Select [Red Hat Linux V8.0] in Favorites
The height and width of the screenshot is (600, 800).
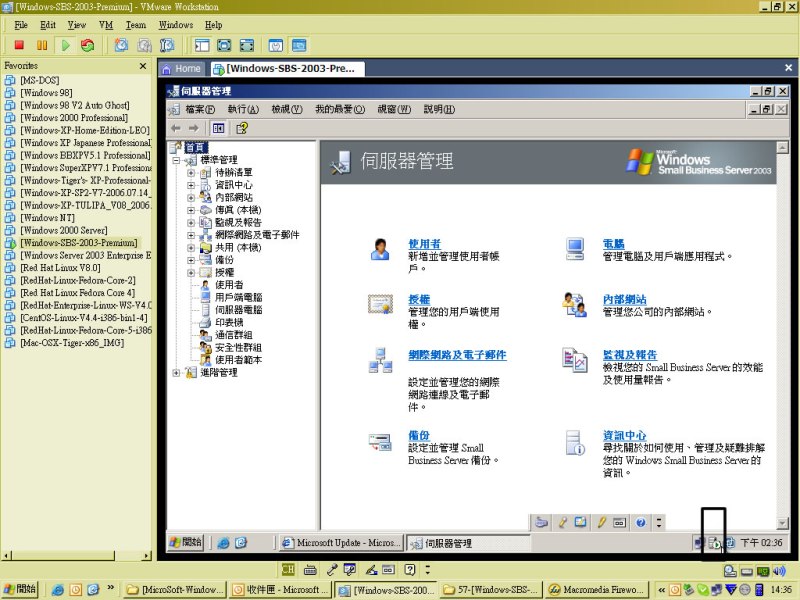point(60,268)
